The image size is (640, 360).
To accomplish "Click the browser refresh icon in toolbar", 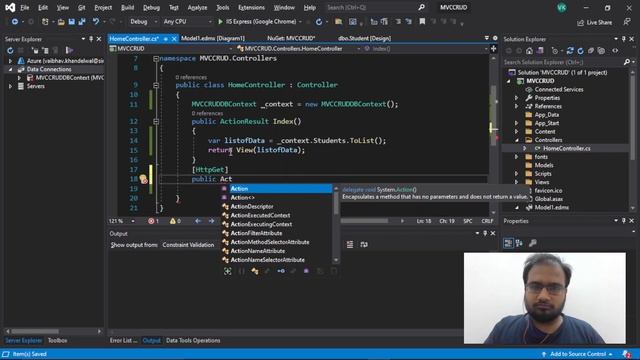I will point(319,22).
